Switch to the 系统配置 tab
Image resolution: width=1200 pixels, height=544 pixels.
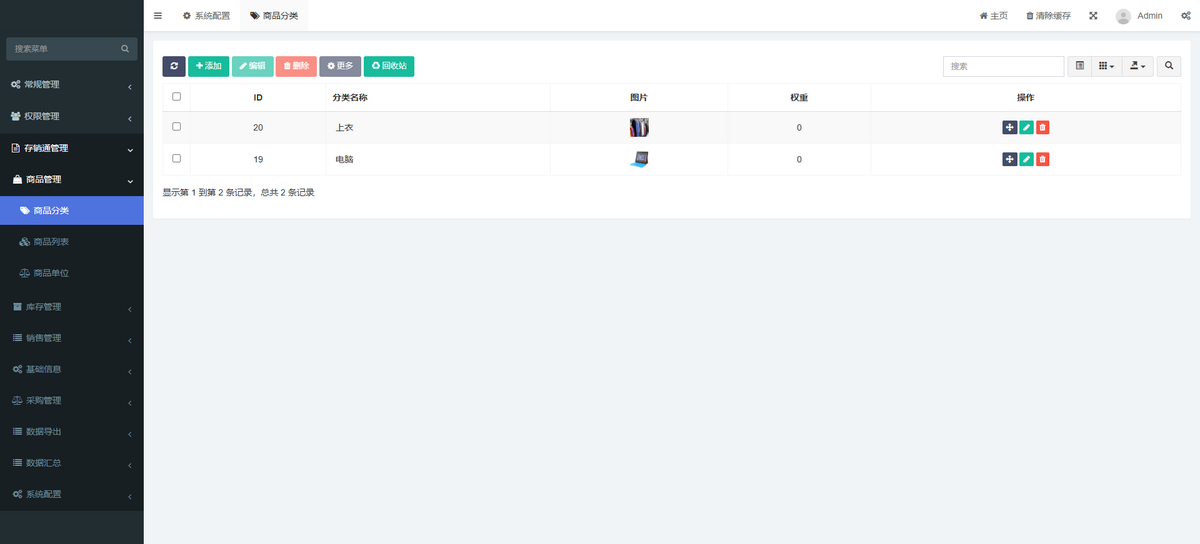pos(206,16)
